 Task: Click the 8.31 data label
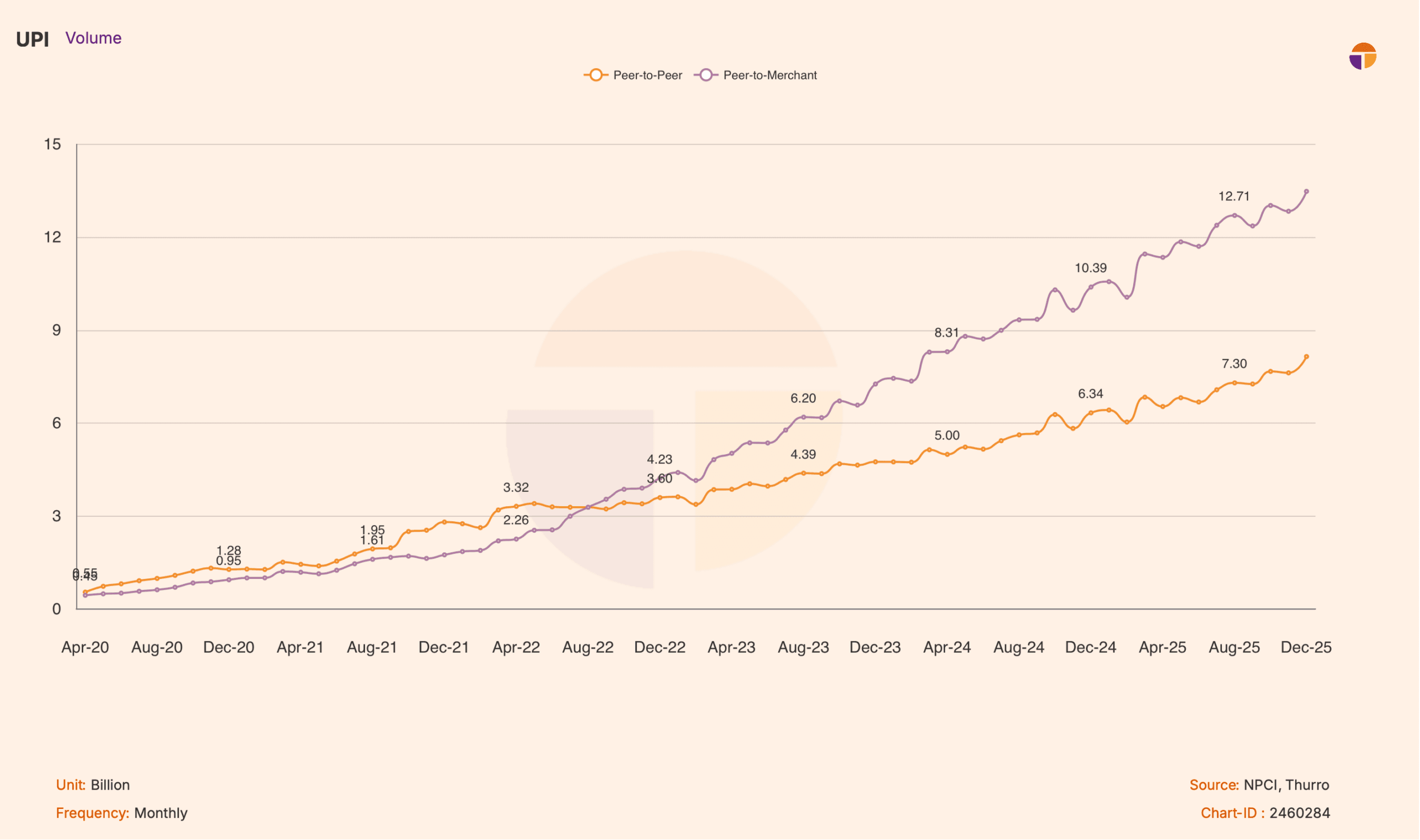[x=947, y=333]
